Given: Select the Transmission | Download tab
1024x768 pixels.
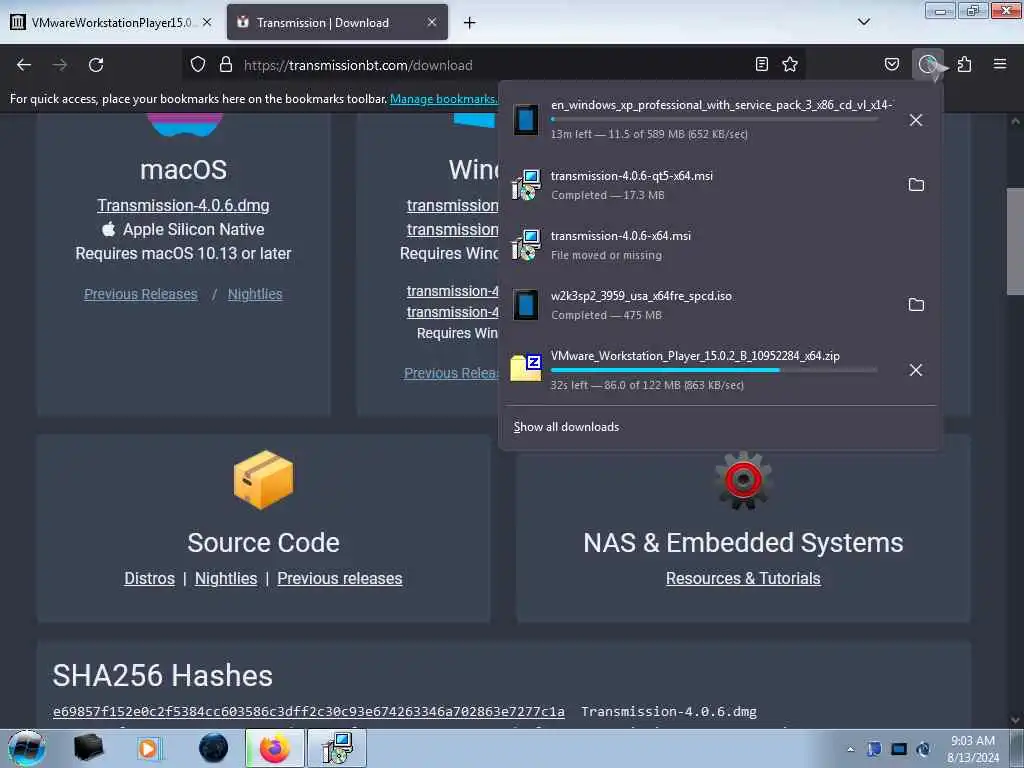Looking at the screenshot, I should [x=337, y=22].
